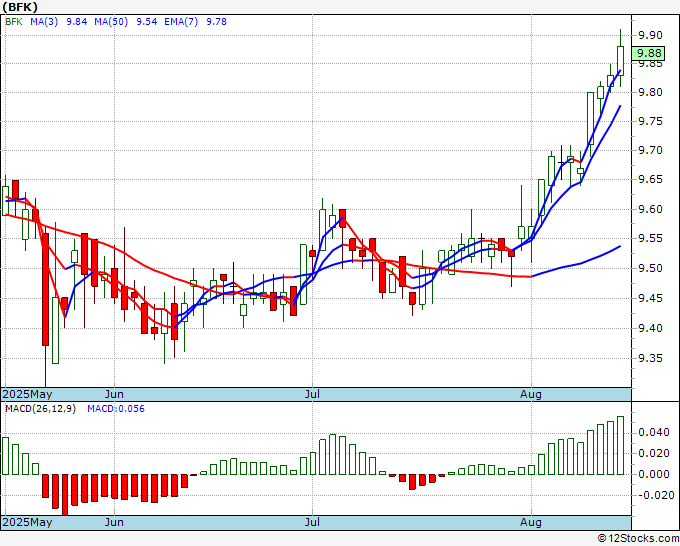The width and height of the screenshot is (680, 546).
Task: Click Aug on the price chart axis
Action: click(531, 394)
